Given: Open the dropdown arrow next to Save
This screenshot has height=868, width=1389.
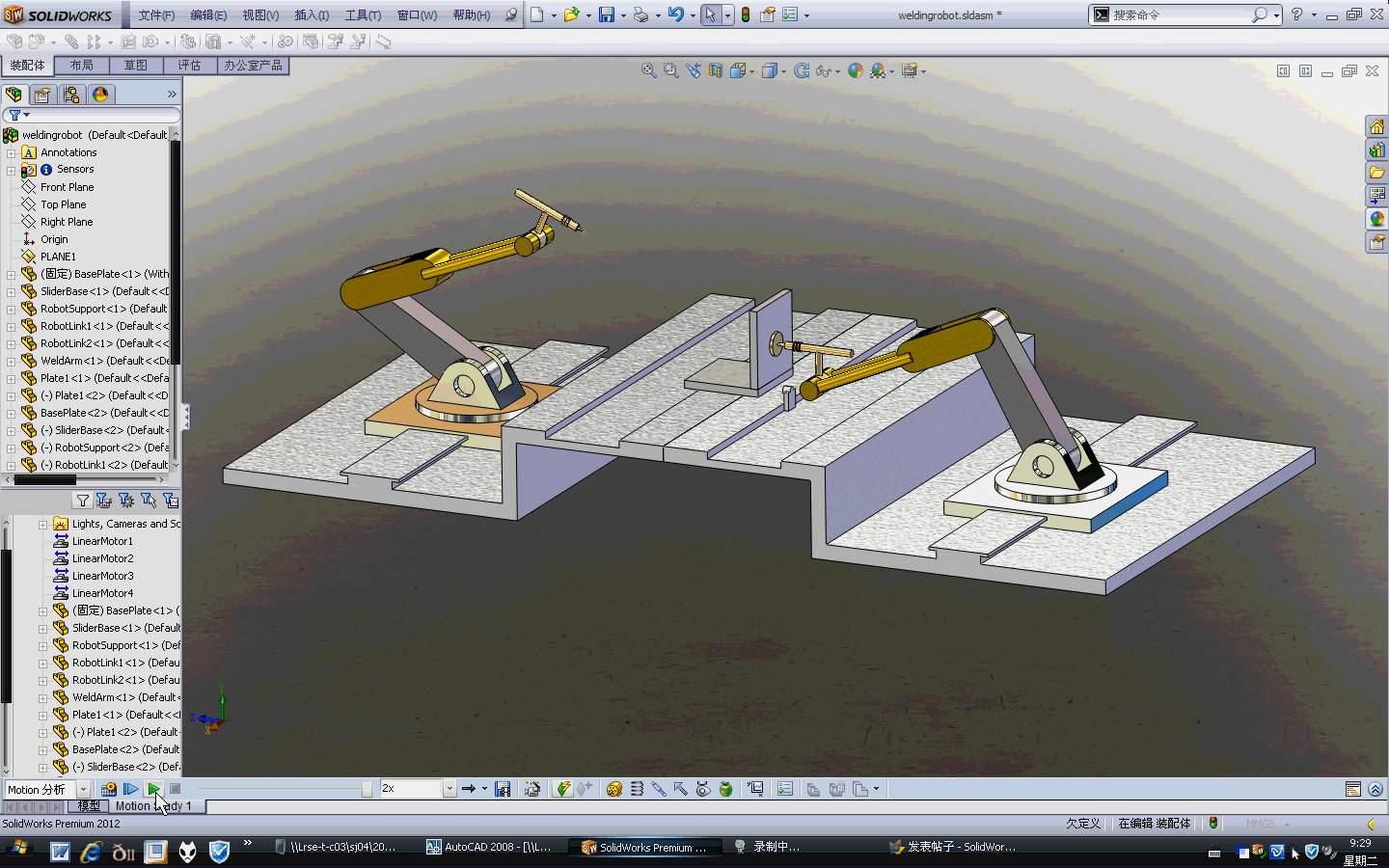Looking at the screenshot, I should [x=623, y=15].
